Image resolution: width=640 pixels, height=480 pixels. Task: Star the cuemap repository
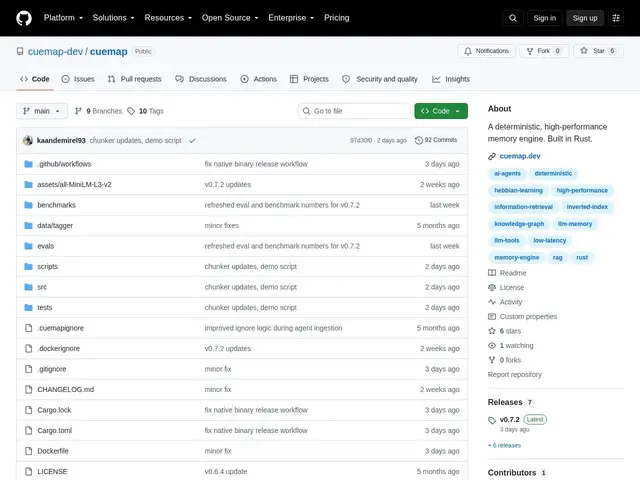click(598, 51)
